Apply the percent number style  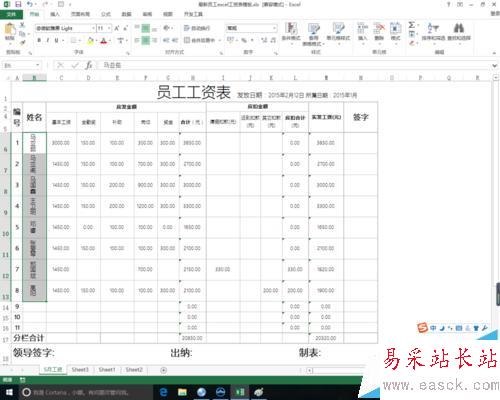pyautogui.click(x=244, y=40)
